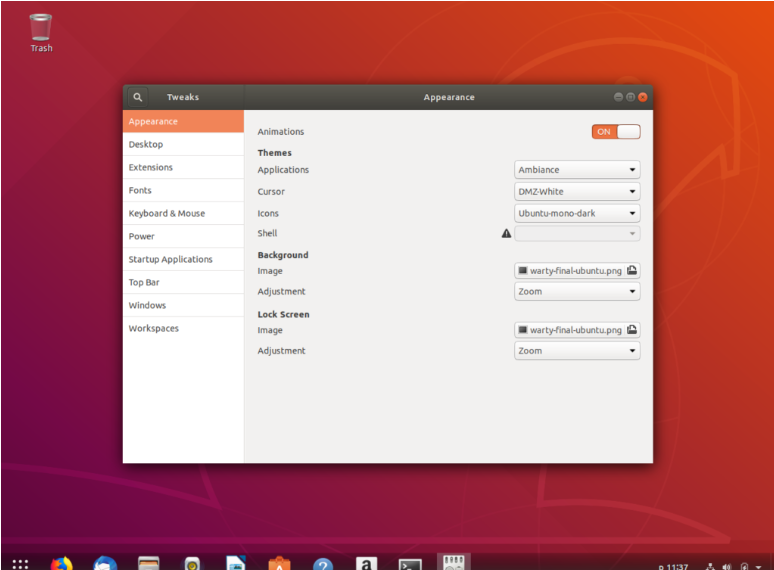Click the clock showing 11:37
The height and width of the screenshot is (570, 774).
coord(677,567)
